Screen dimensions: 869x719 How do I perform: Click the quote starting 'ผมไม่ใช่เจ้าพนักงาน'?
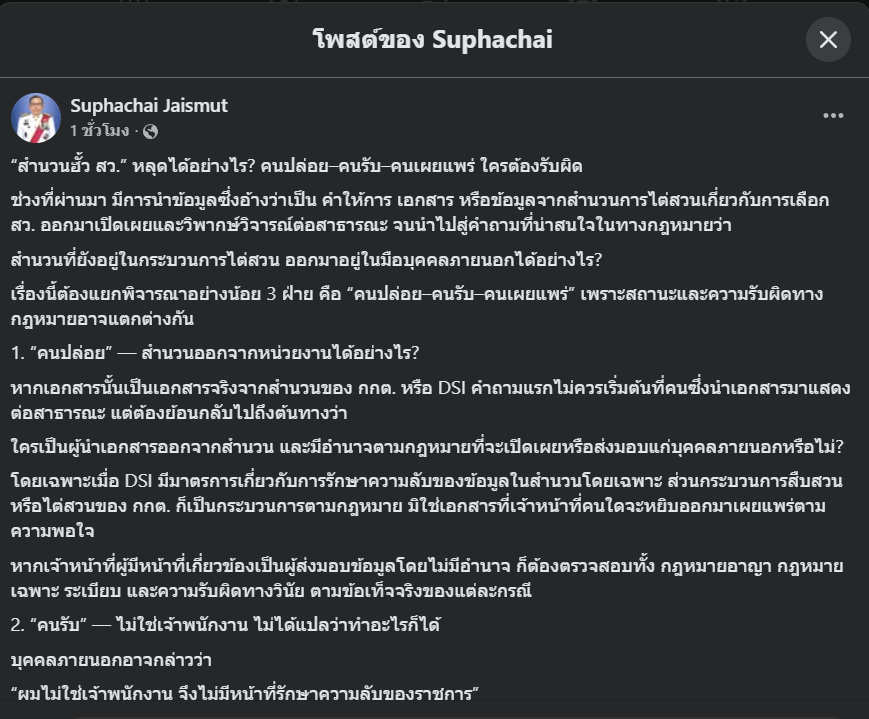[245, 693]
